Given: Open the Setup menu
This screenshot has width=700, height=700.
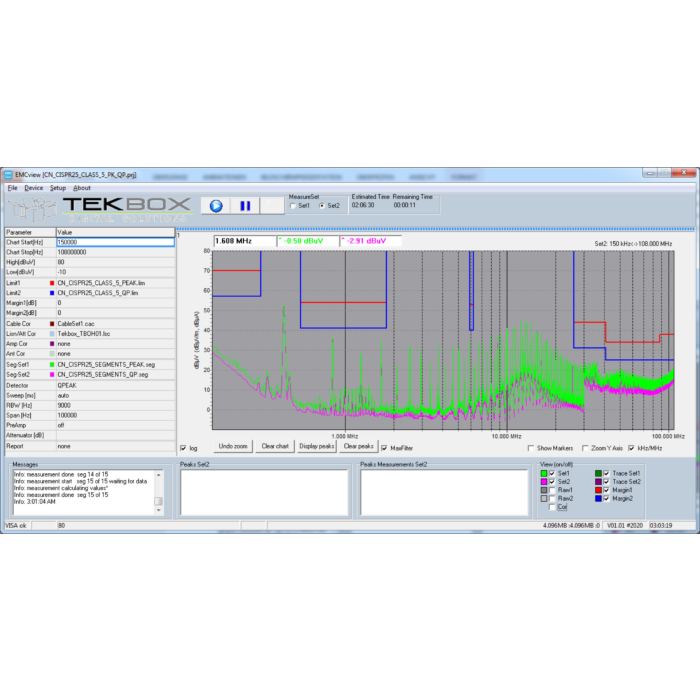Looking at the screenshot, I should [58, 188].
